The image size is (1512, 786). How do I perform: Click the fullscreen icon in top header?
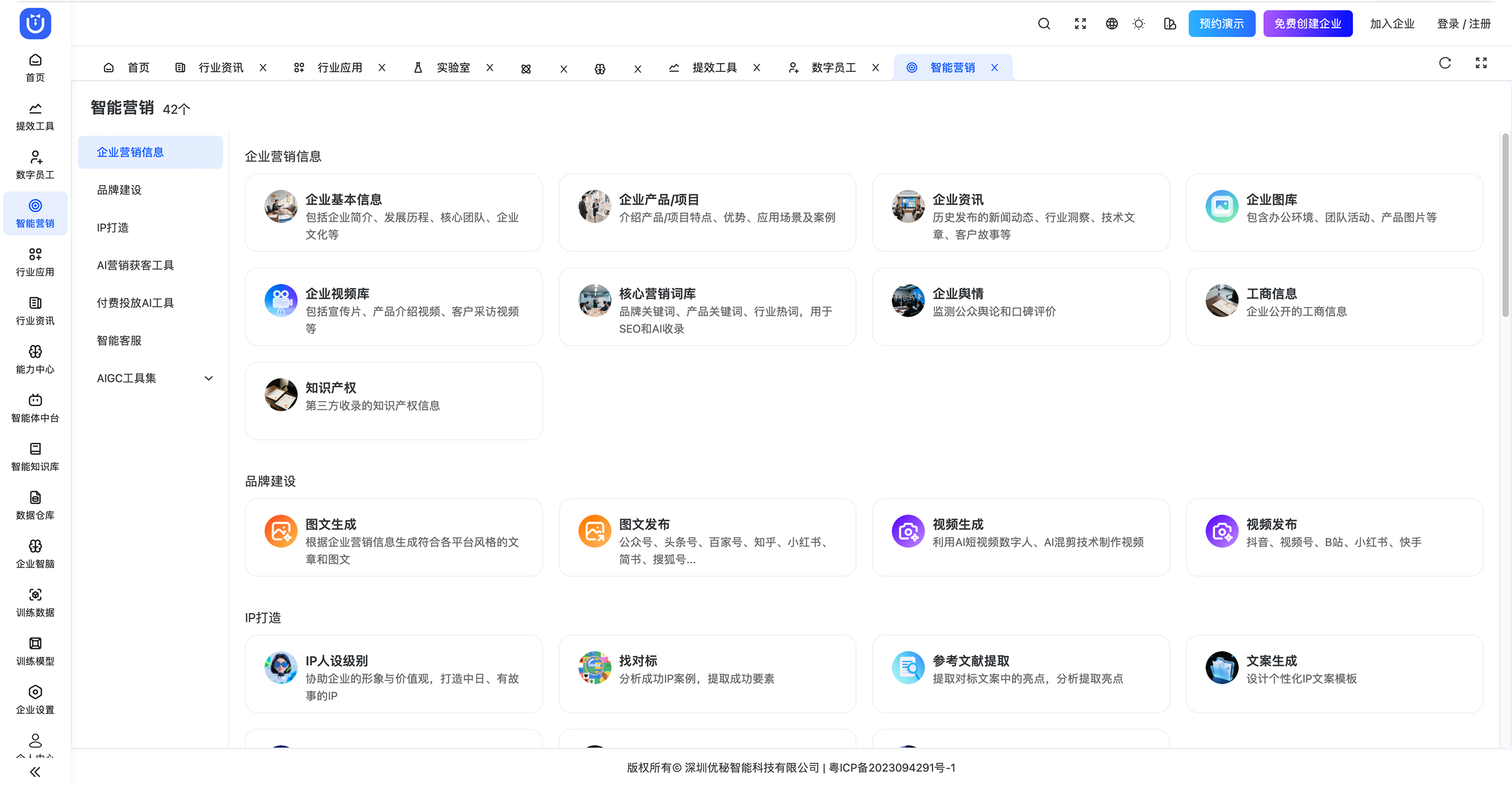click(x=1080, y=24)
